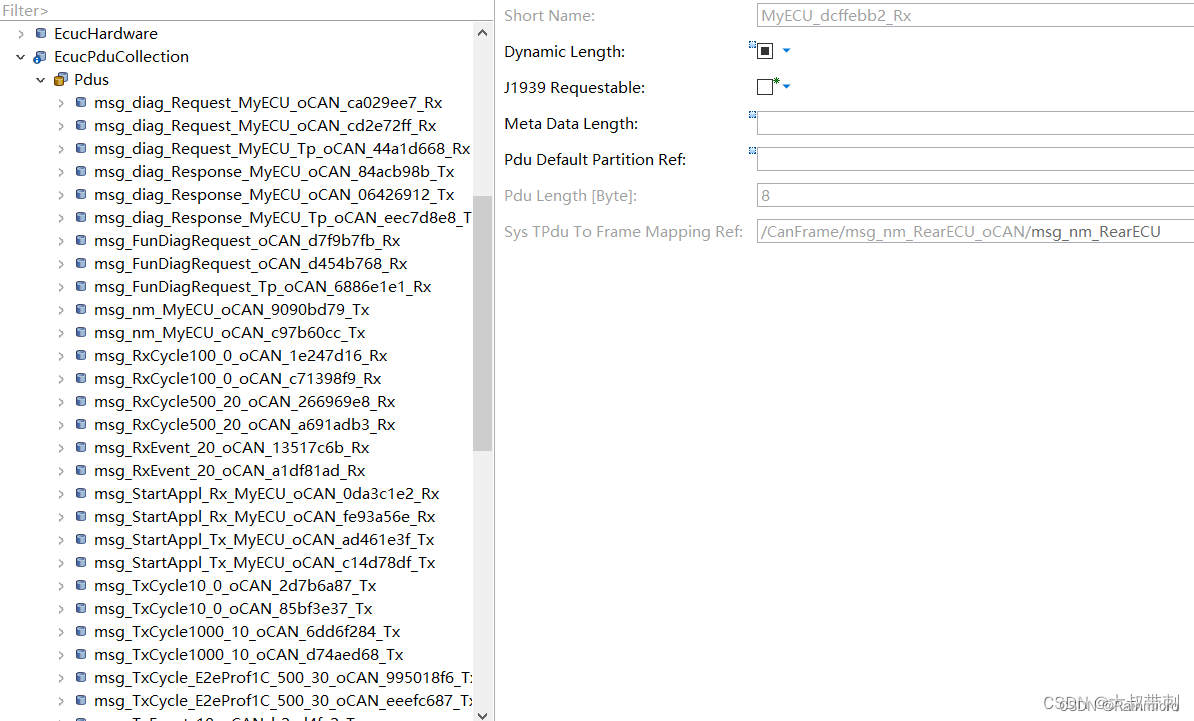Select msg_RxCycle500_20_oCAN_266969e8_Rx
This screenshot has width=1194, height=721.
[244, 401]
